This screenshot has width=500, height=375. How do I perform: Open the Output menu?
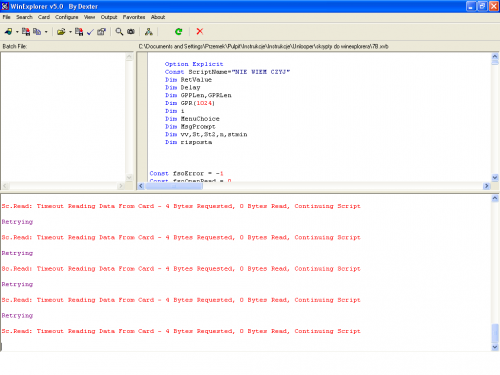tap(109, 17)
